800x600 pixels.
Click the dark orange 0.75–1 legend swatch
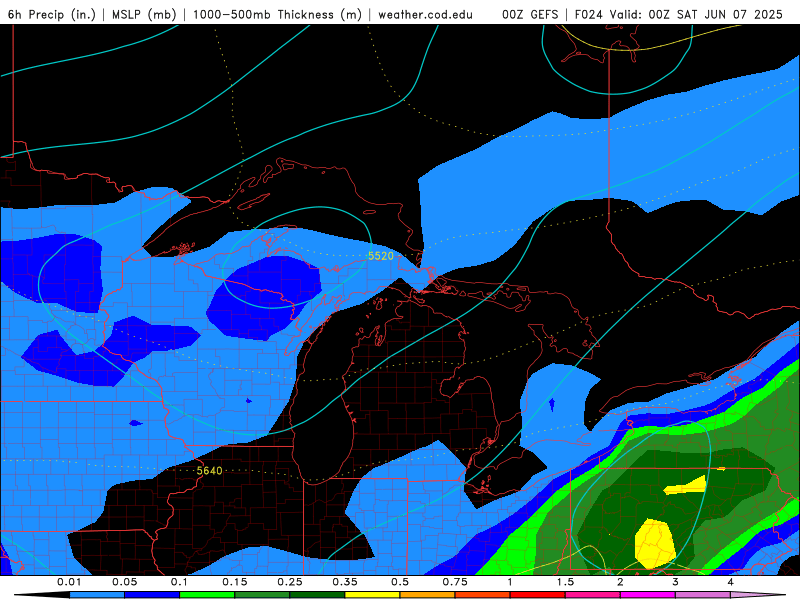483,595
